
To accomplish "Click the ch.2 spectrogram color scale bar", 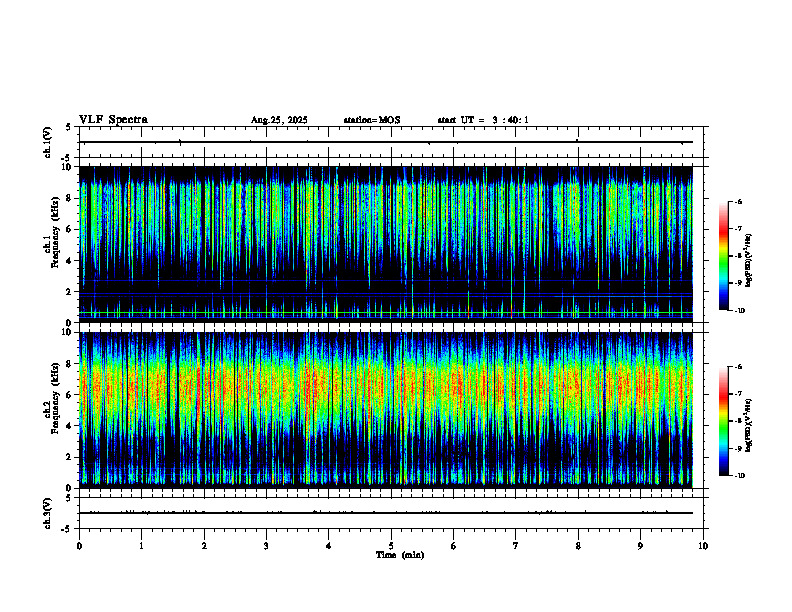I will pos(723,421).
